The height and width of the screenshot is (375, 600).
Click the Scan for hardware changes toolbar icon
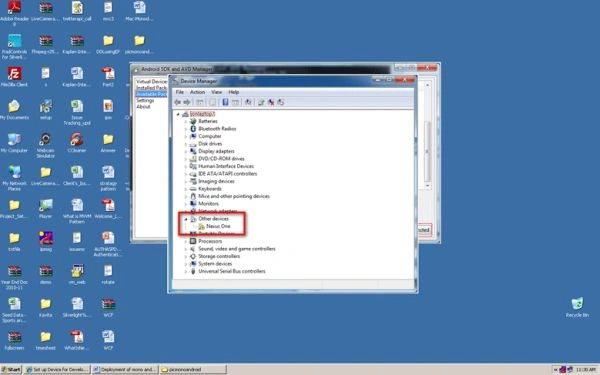248,102
